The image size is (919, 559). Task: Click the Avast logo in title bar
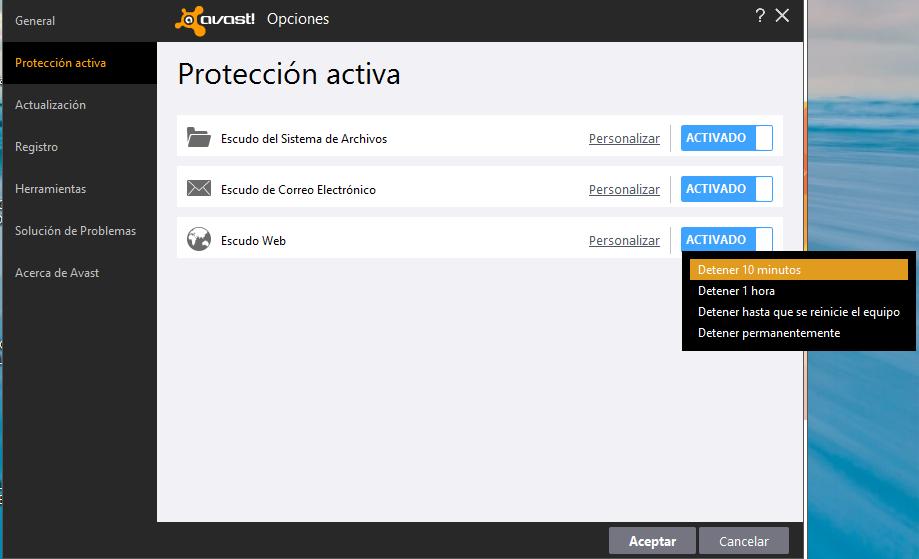215,21
